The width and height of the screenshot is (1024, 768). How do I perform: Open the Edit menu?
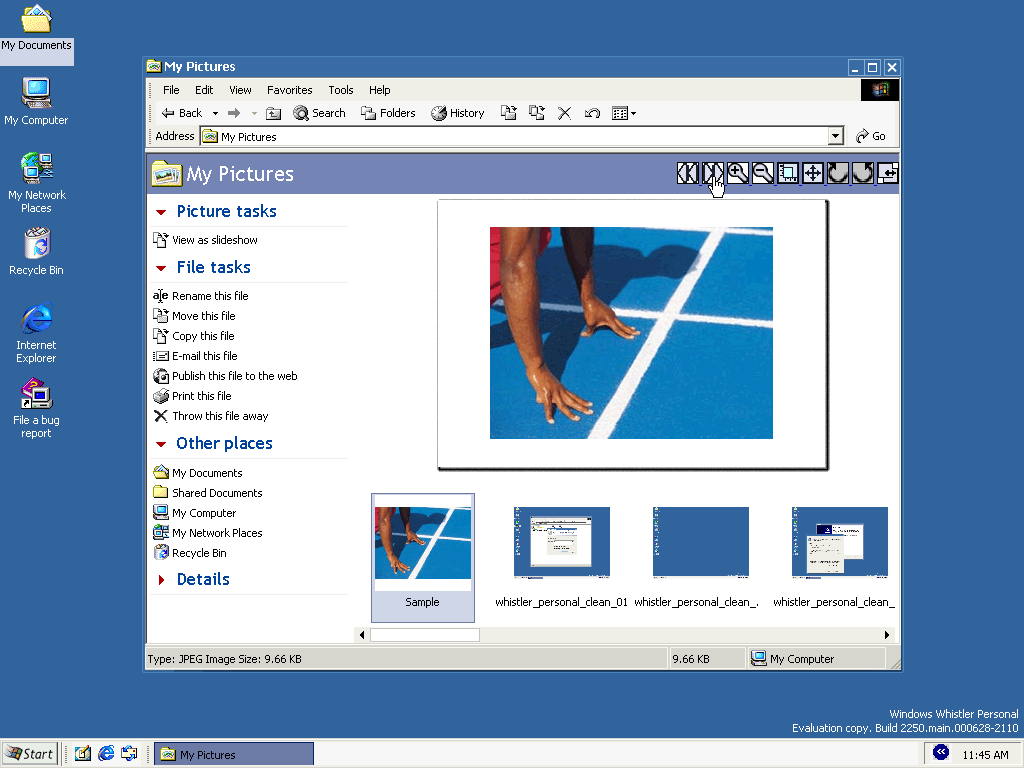(x=204, y=90)
